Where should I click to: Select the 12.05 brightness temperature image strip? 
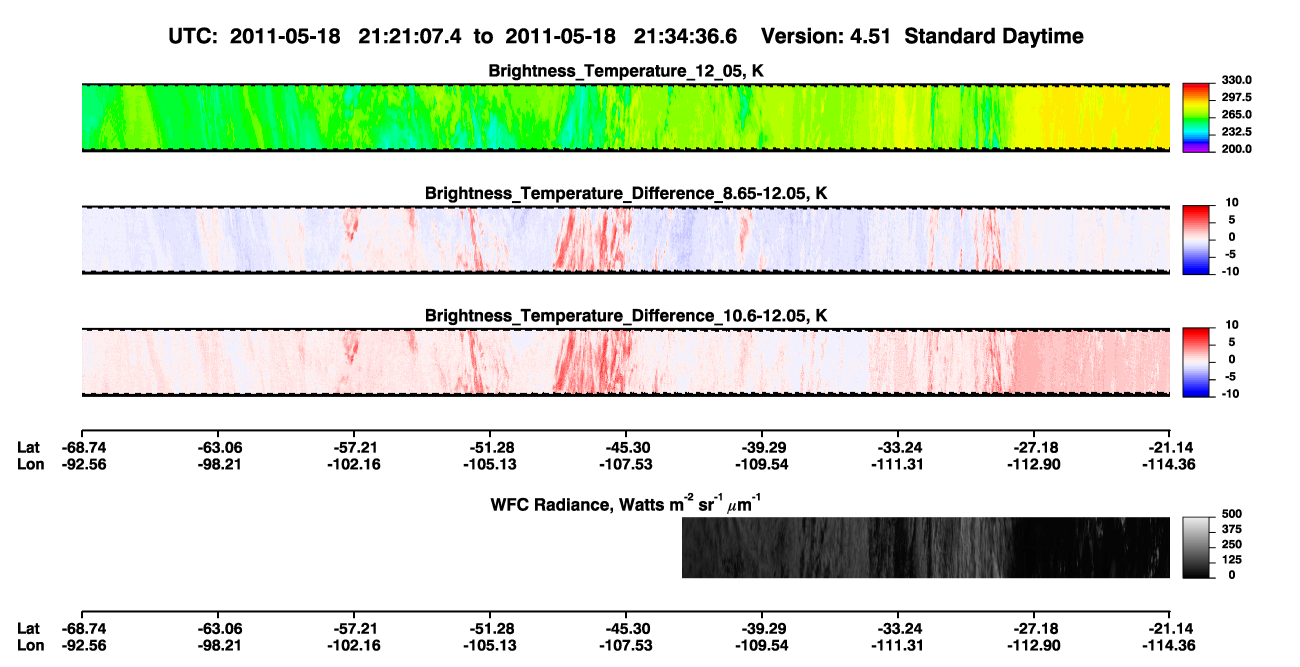tap(626, 117)
